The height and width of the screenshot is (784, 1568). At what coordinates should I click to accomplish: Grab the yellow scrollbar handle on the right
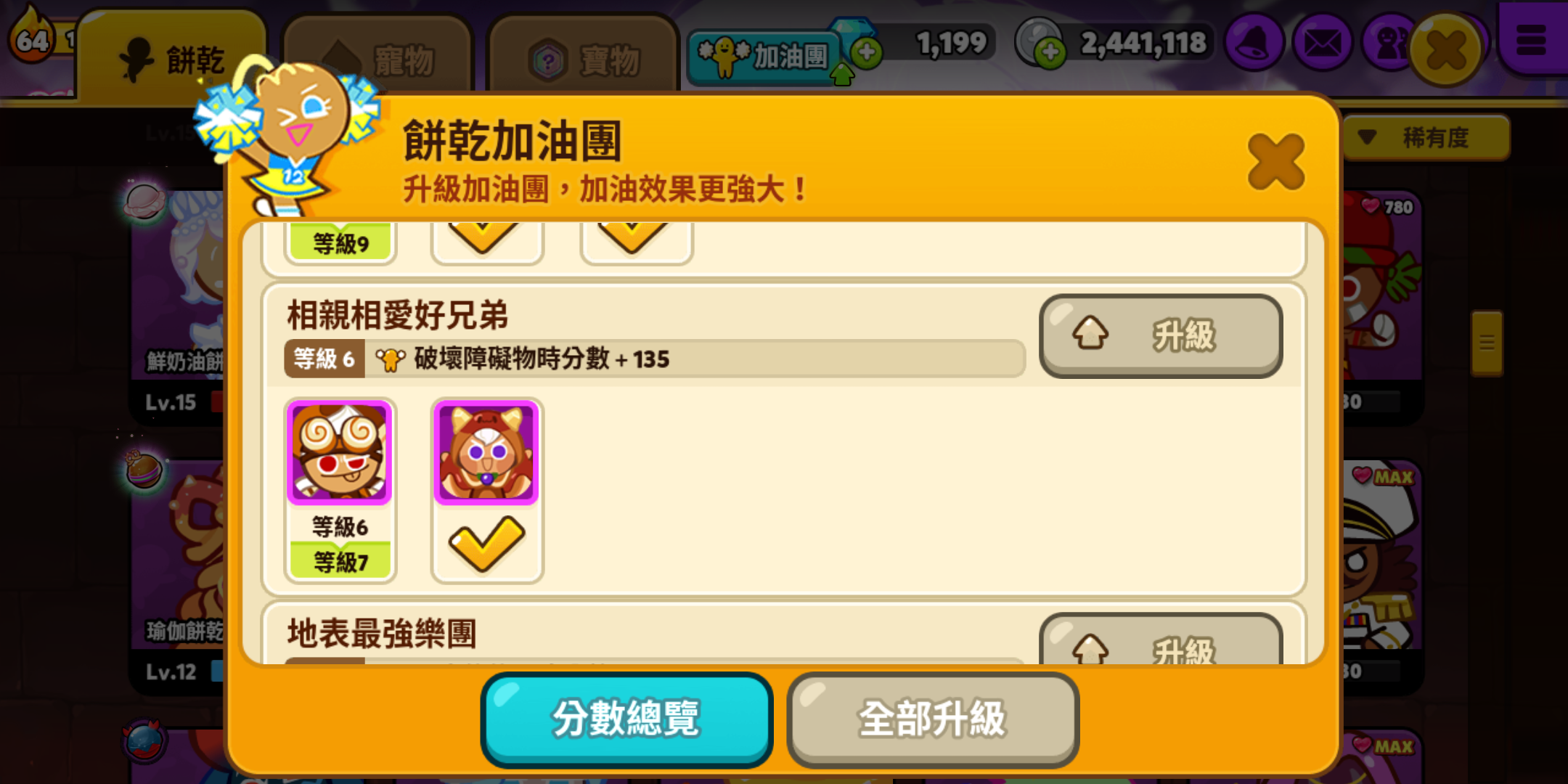1487,343
